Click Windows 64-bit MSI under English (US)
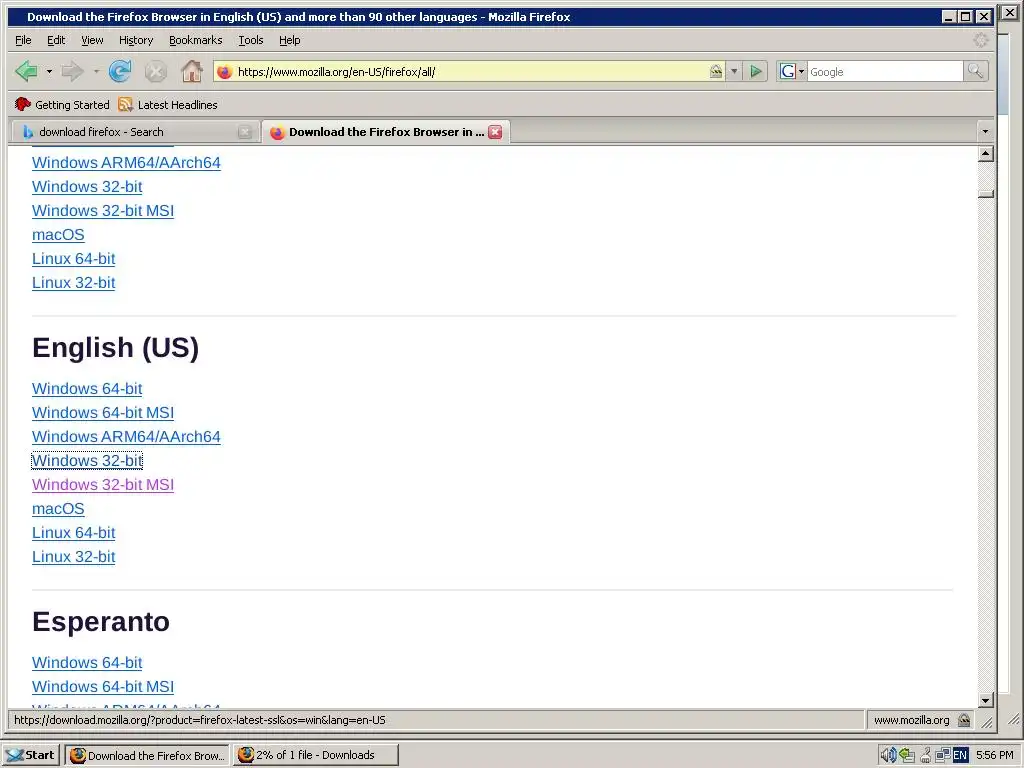Screen dimensions: 1024x768 pyautogui.click(x=103, y=413)
